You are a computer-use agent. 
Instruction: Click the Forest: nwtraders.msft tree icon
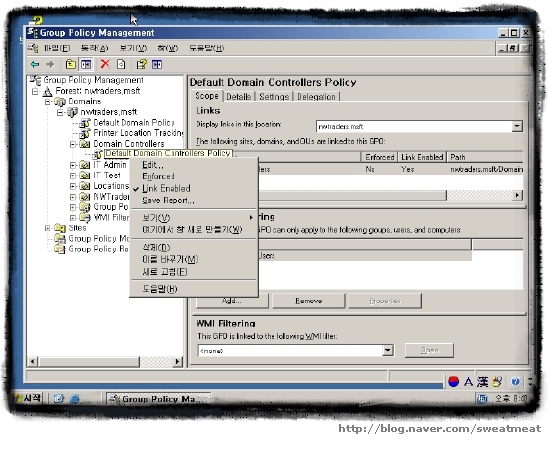pos(47,92)
